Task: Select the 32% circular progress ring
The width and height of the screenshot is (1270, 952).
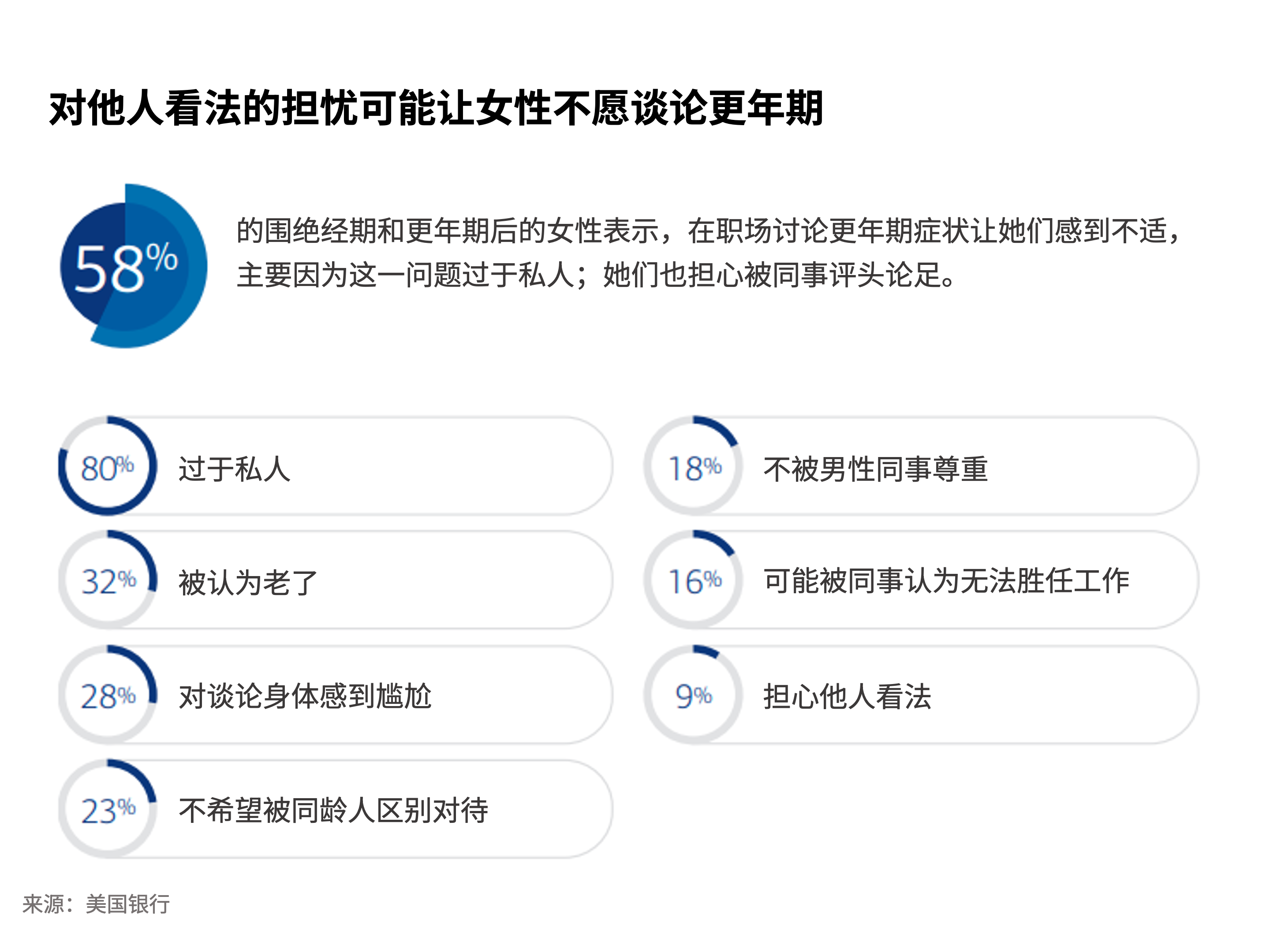Action: tap(107, 580)
